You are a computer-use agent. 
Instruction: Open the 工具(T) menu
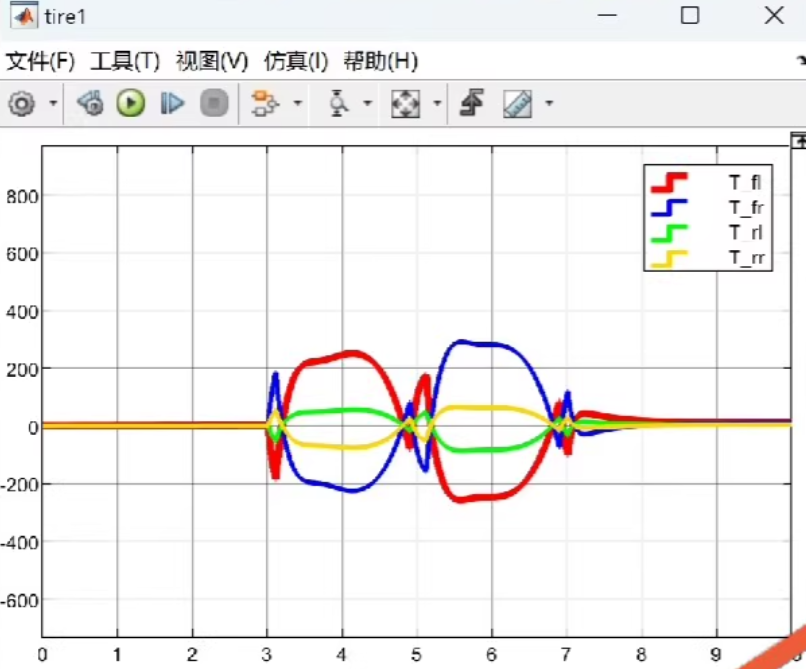tap(125, 62)
